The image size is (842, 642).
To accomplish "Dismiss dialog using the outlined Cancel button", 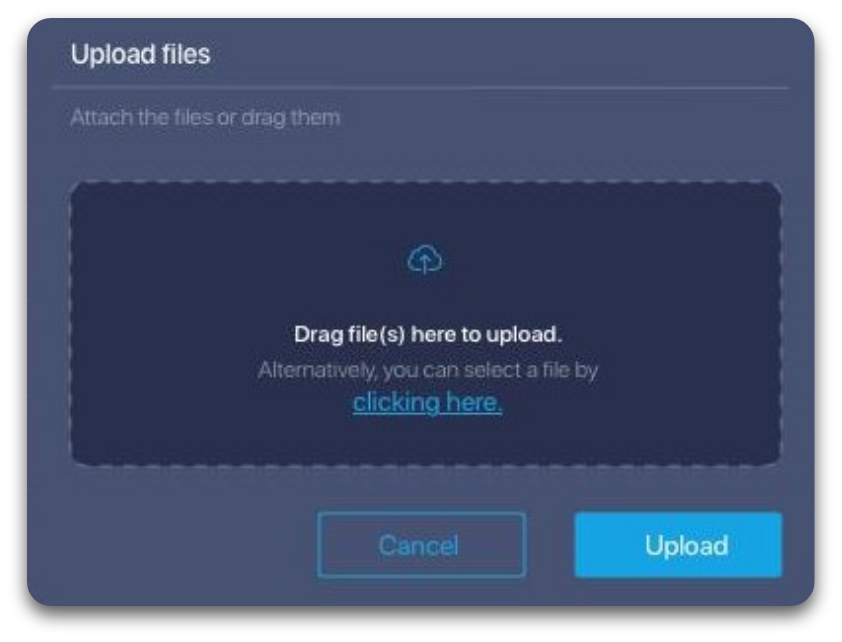I will click(421, 545).
